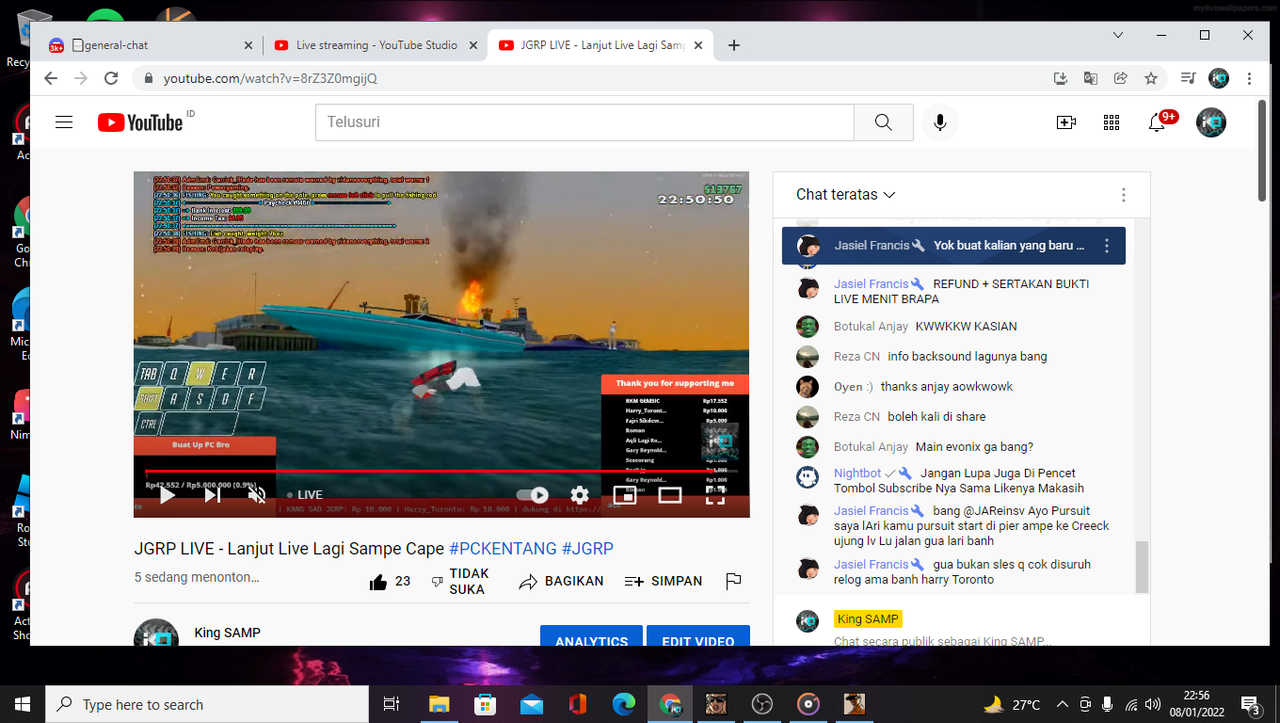Open File Explorer from taskbar

coord(438,704)
